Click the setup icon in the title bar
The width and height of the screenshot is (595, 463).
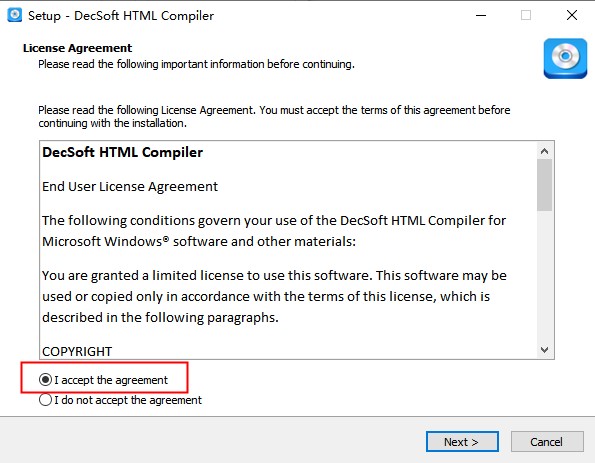[14, 15]
